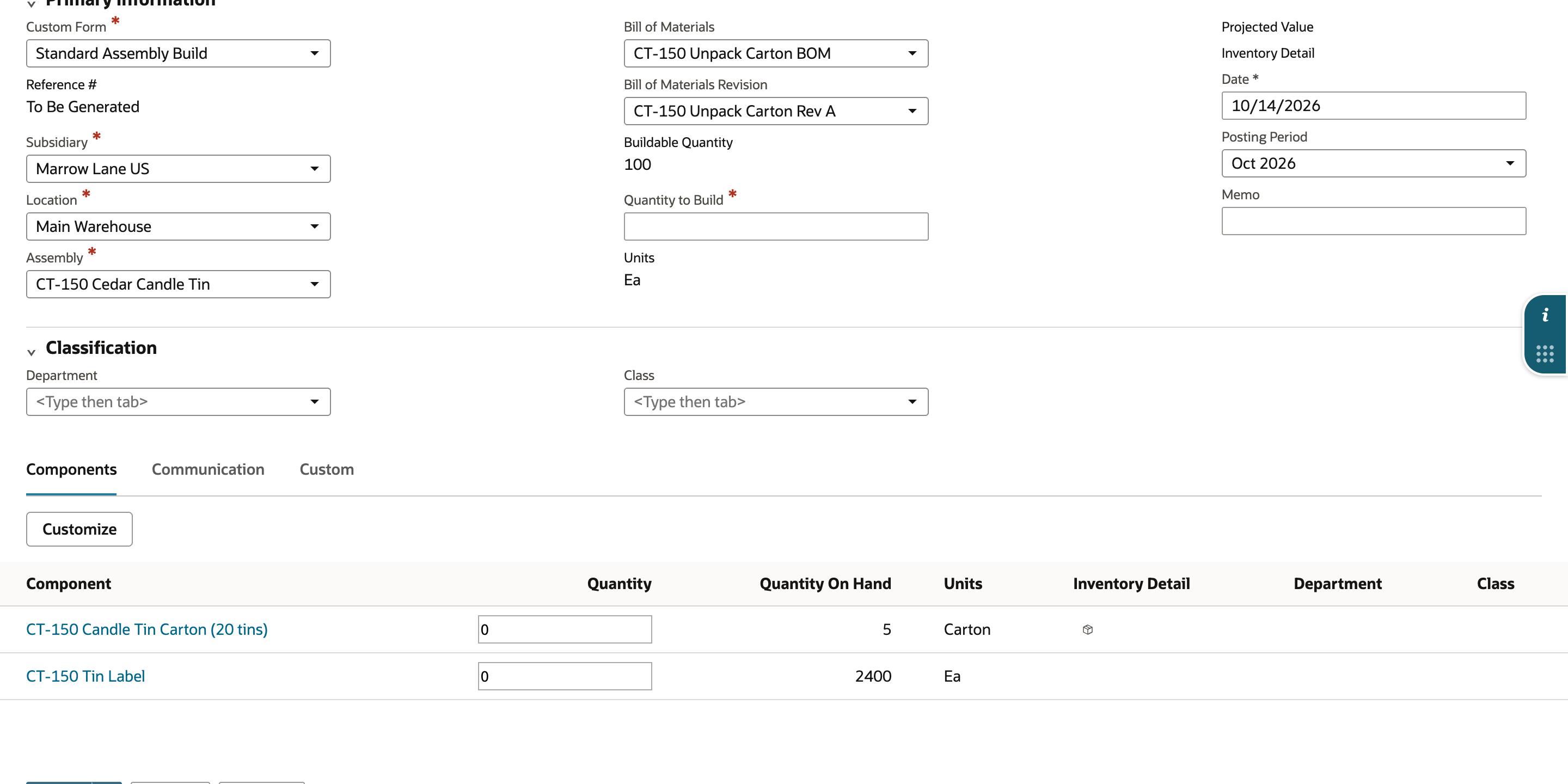Open the Bill of Materials Revision dropdown
1568x784 pixels.
776,111
